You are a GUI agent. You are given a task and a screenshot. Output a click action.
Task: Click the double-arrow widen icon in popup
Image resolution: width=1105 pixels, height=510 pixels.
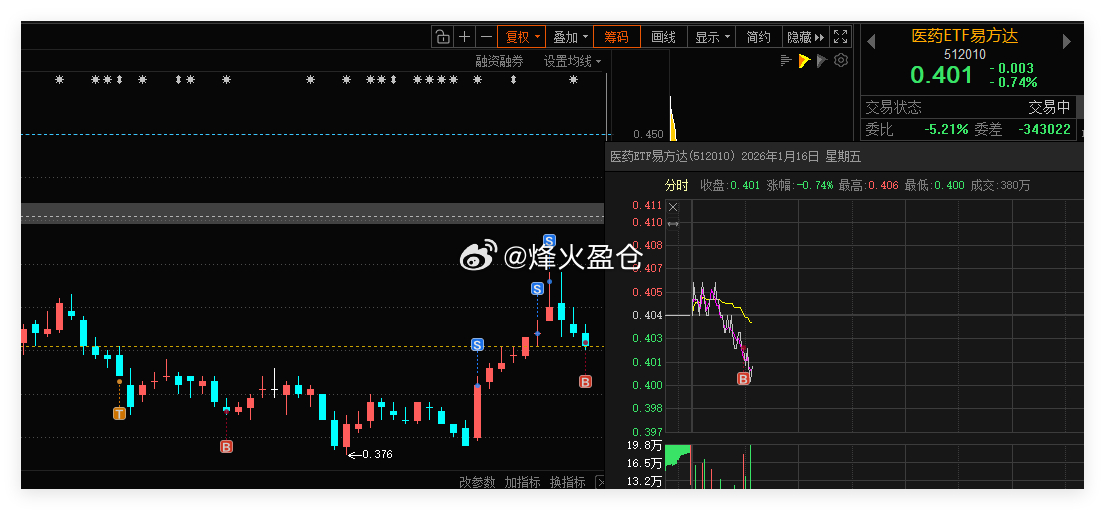click(672, 224)
